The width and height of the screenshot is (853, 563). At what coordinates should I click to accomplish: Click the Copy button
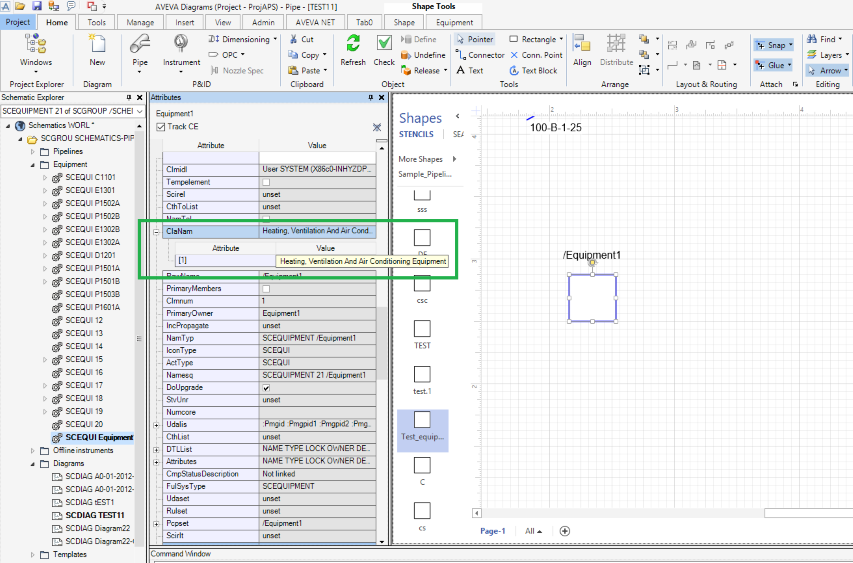pos(307,55)
